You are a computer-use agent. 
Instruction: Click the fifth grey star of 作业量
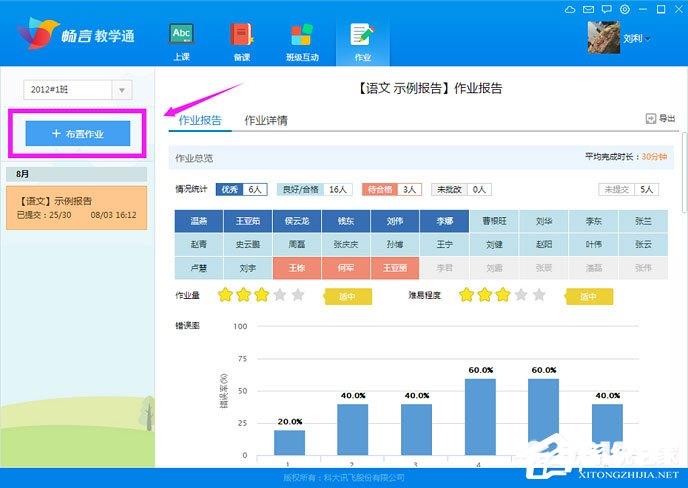click(x=298, y=294)
